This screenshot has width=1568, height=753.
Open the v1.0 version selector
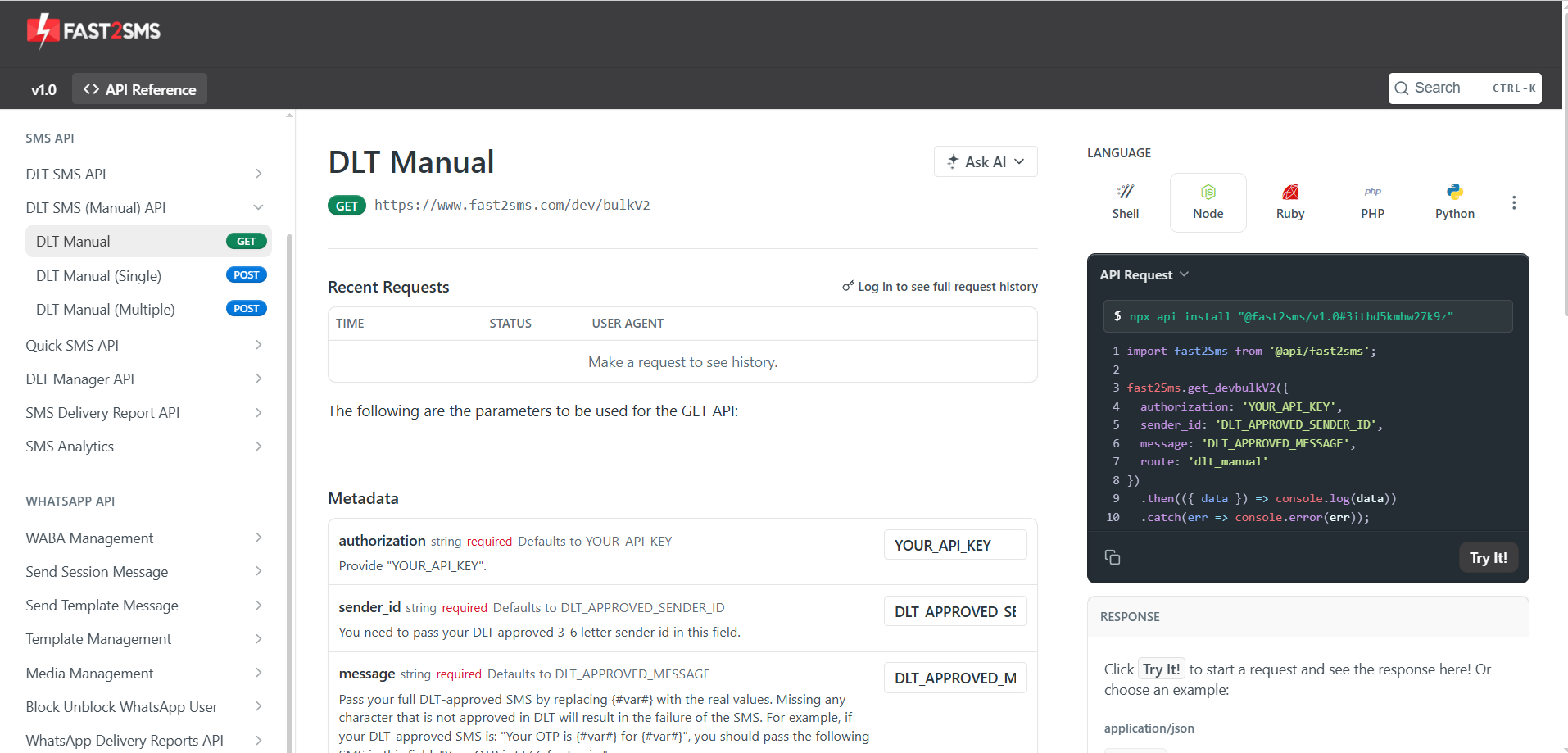[44, 89]
